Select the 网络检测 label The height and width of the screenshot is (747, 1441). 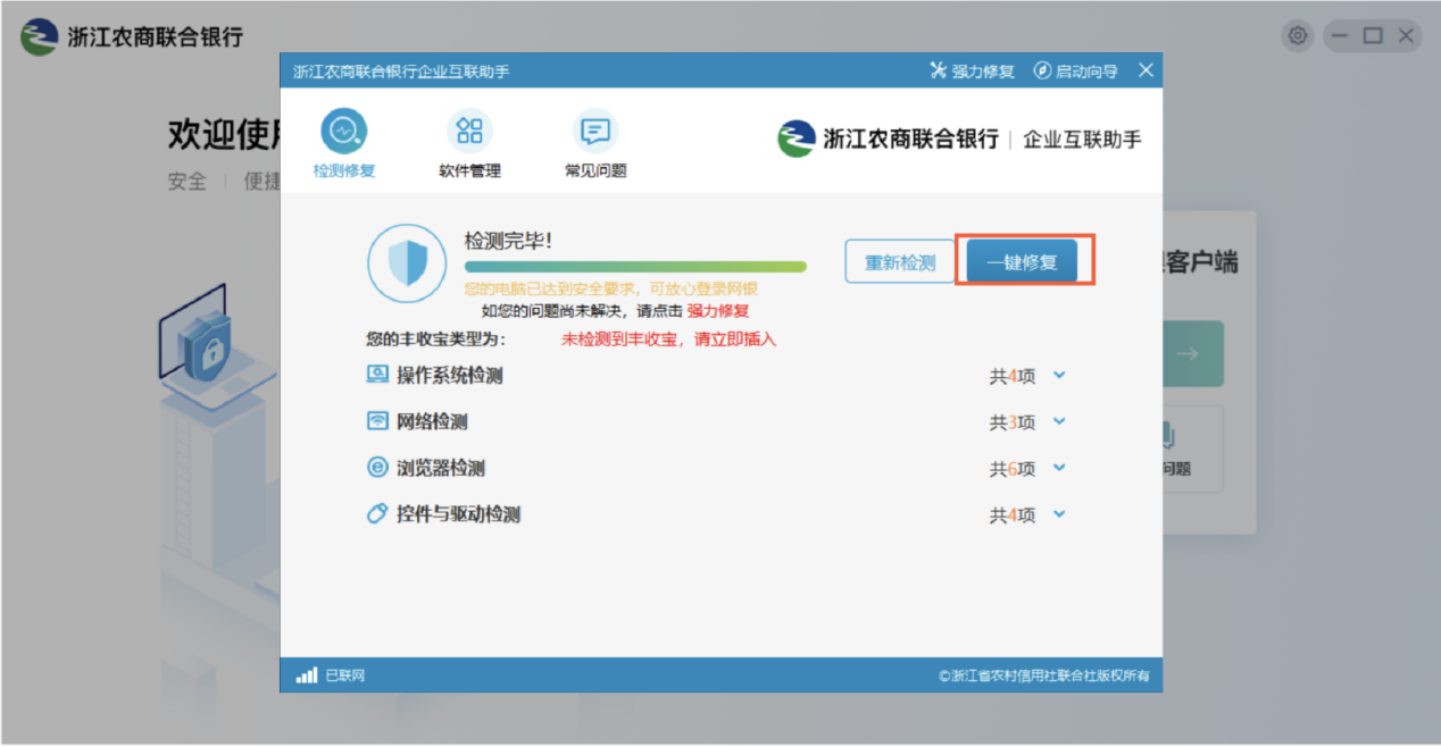coord(432,422)
